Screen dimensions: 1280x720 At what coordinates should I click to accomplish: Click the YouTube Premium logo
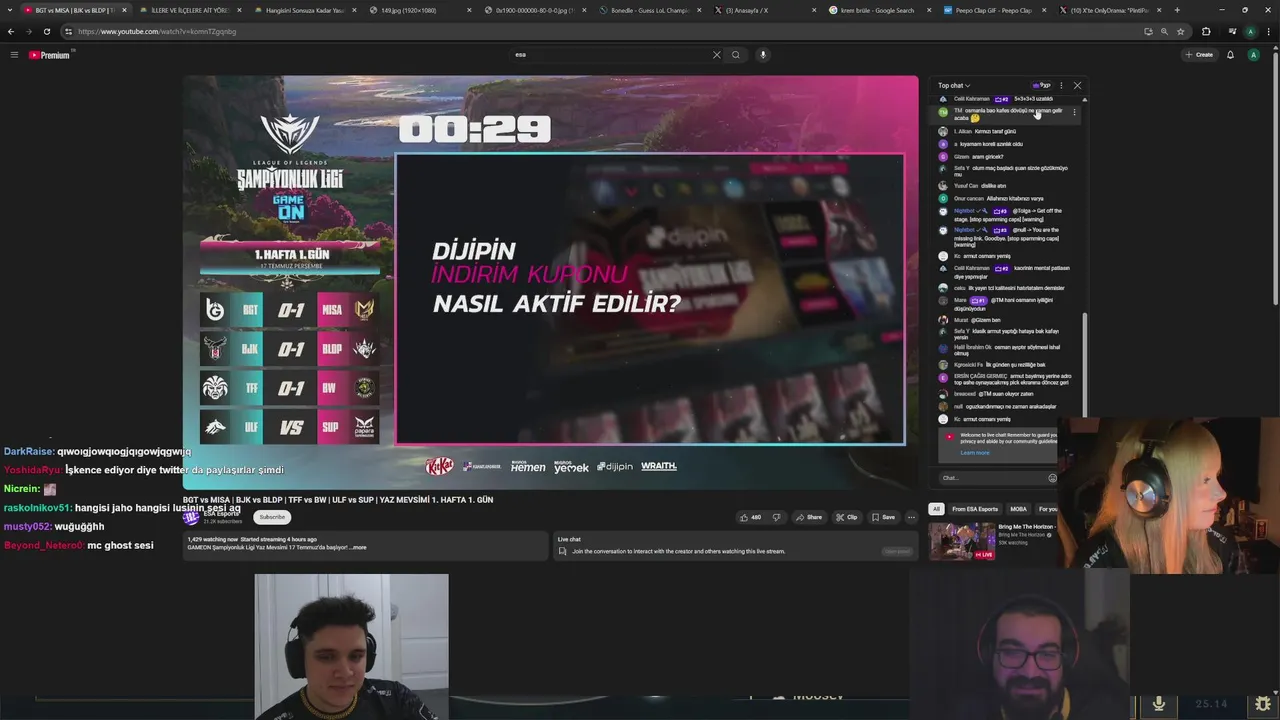pyautogui.click(x=49, y=55)
